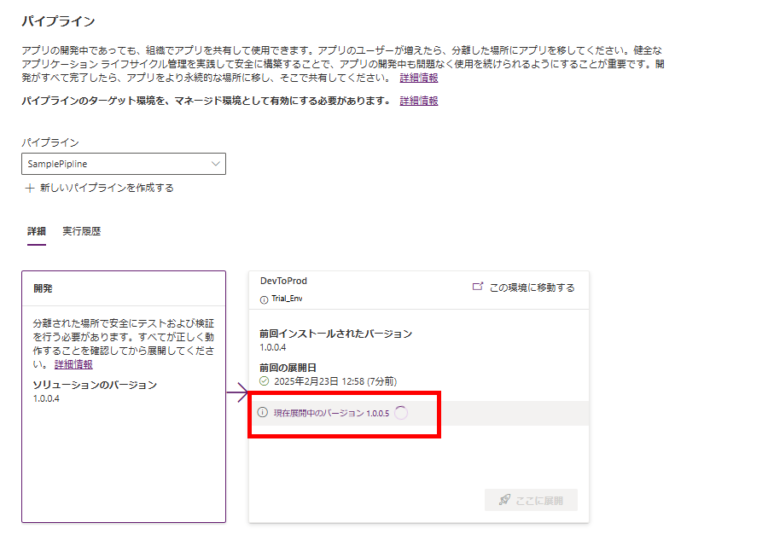The width and height of the screenshot is (768, 540).
Task: Click the green check icon by deployment date
Action: coord(264,381)
